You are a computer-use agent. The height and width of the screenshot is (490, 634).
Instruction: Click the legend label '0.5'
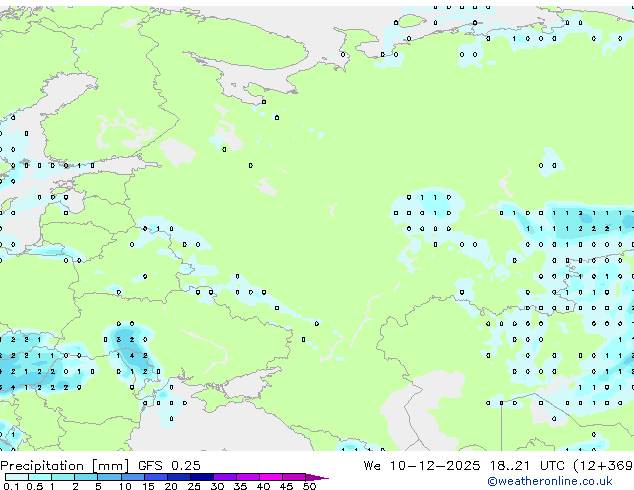coord(34,486)
